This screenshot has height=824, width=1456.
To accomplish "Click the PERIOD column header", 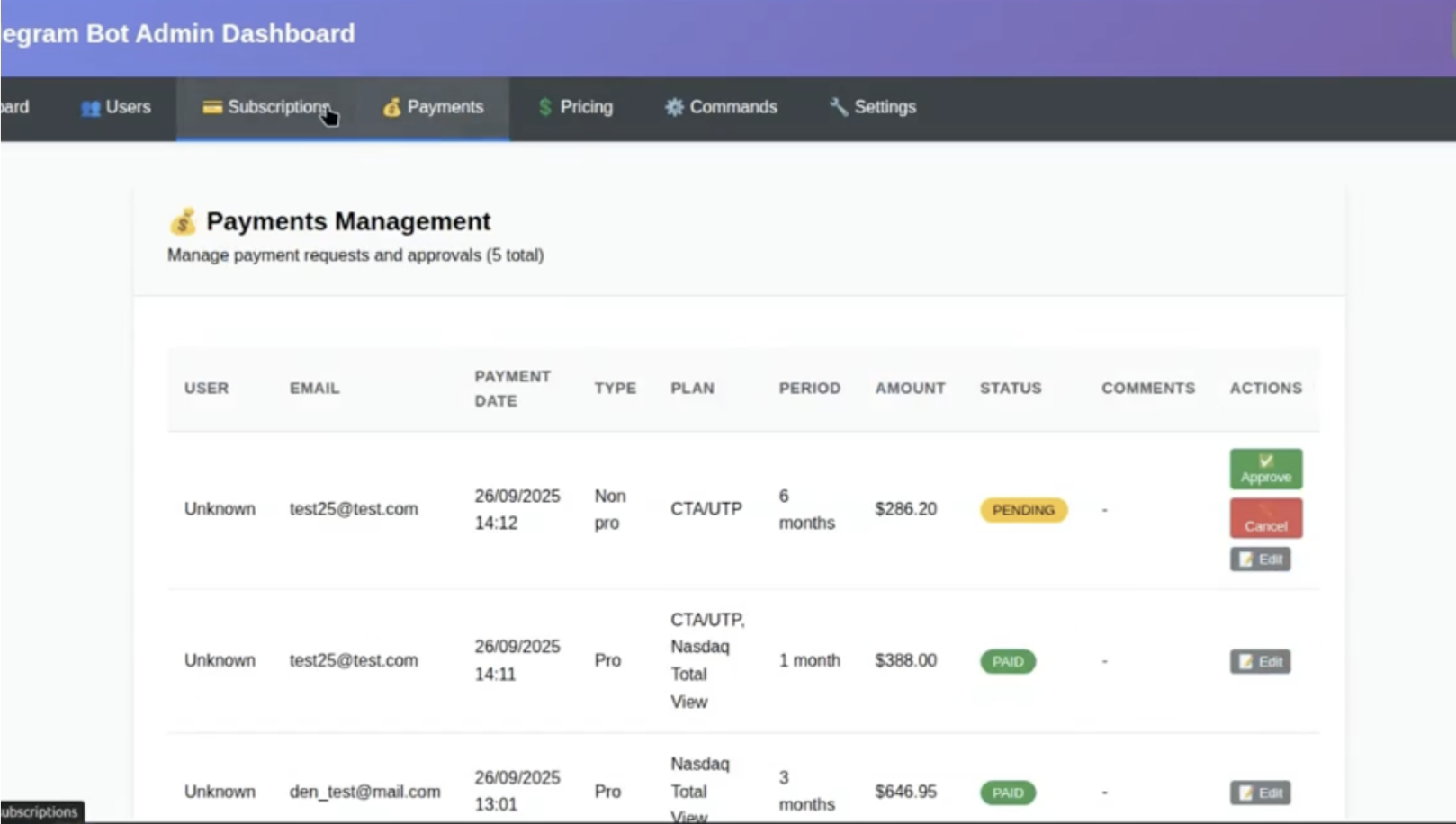I will [810, 389].
